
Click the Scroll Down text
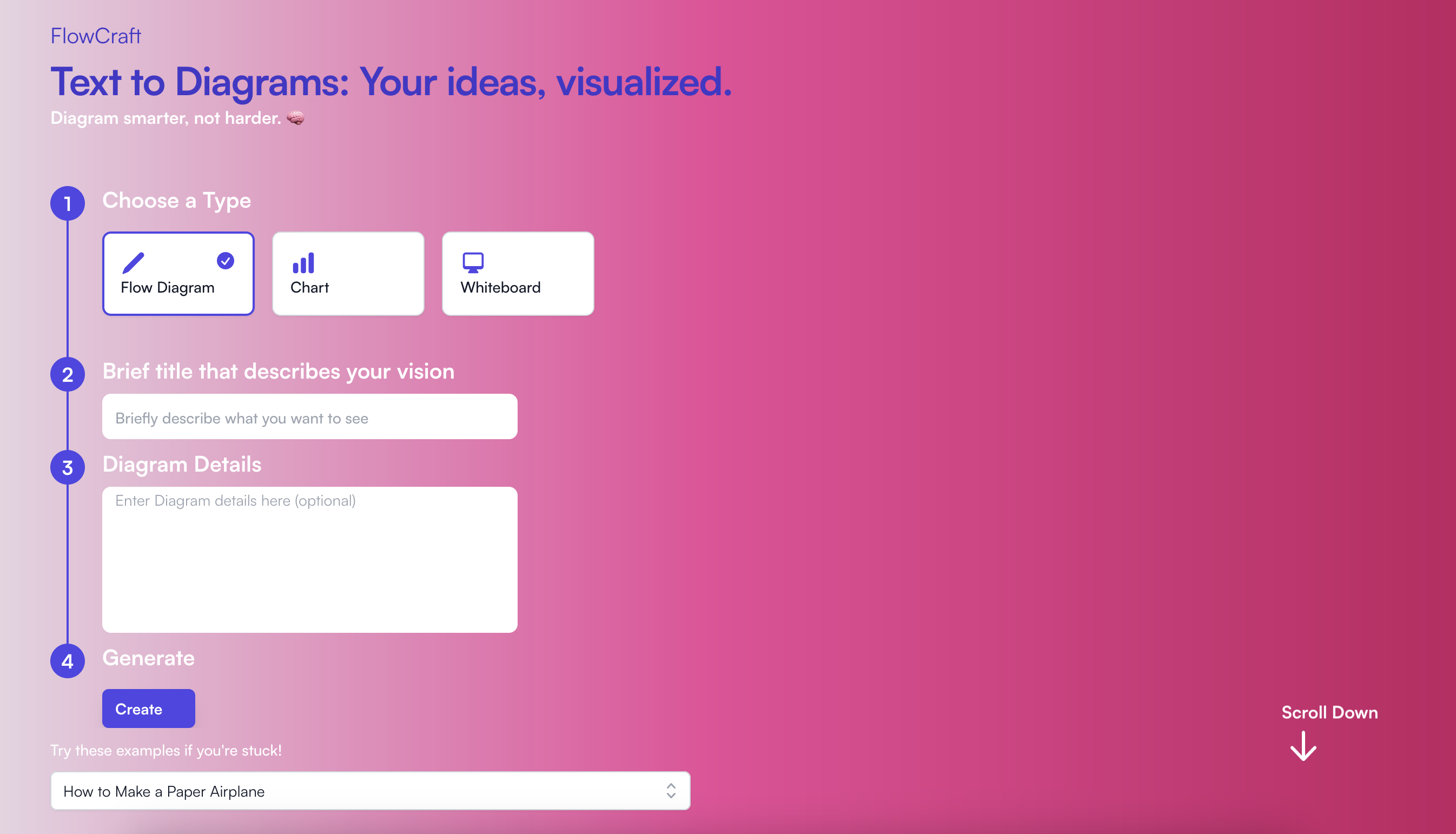(x=1329, y=712)
